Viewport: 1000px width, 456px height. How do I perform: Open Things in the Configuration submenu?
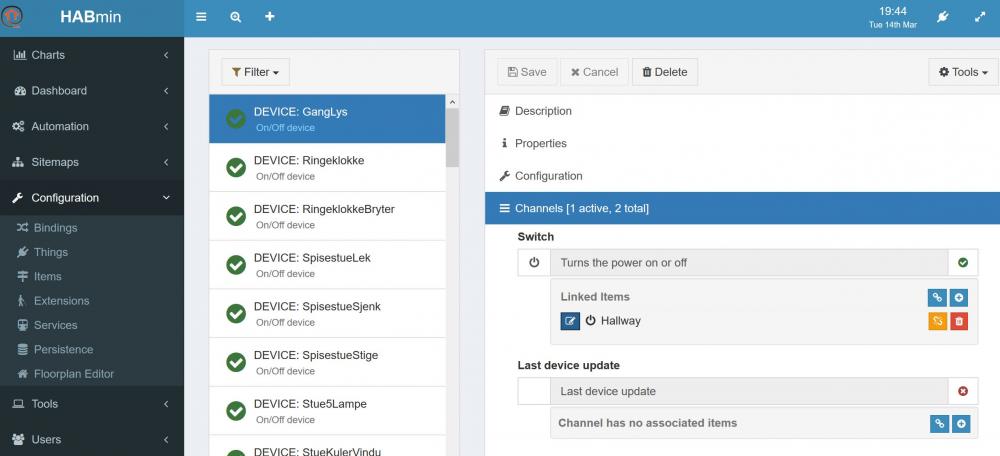pos(51,252)
